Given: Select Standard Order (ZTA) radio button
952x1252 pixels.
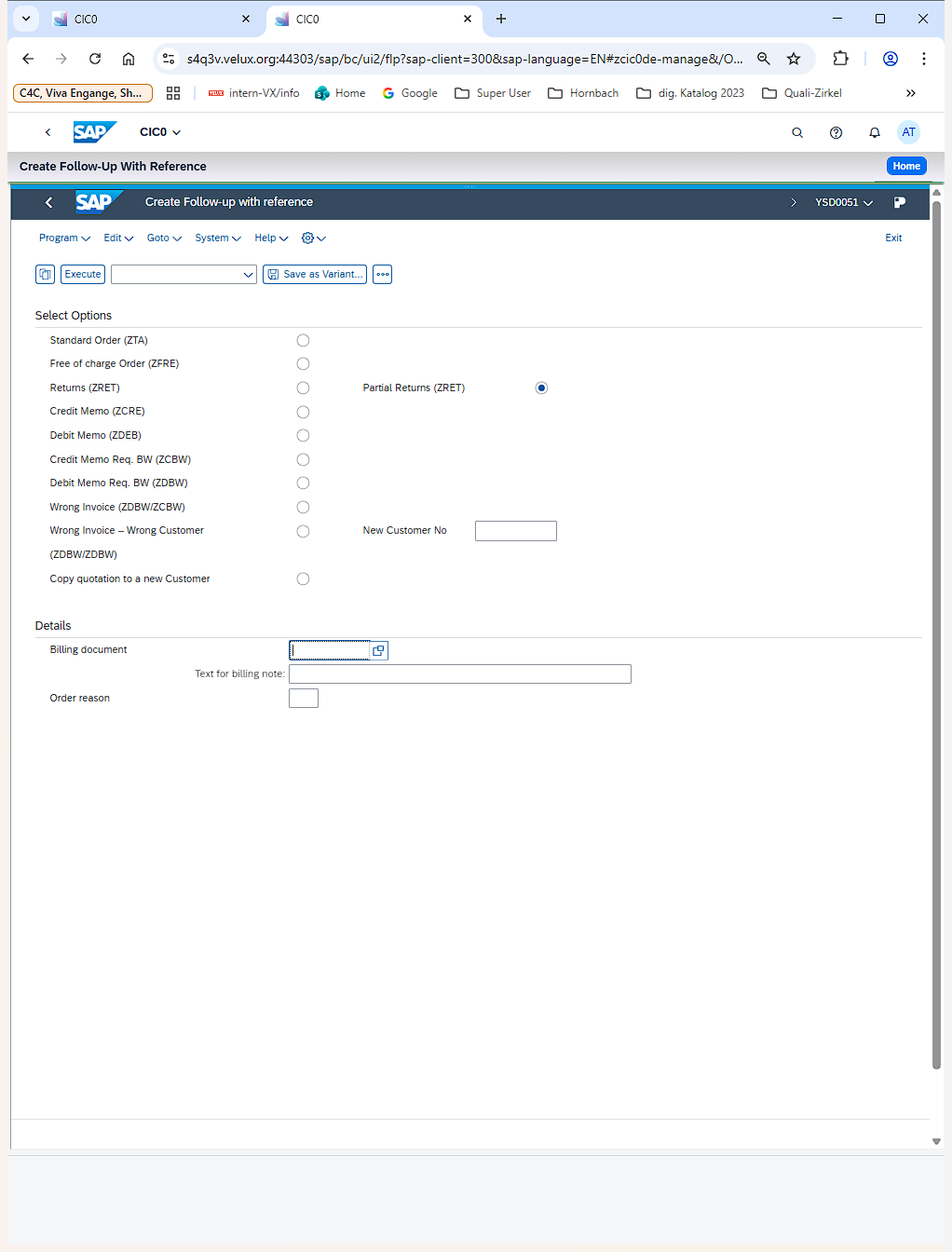Looking at the screenshot, I should click(303, 341).
